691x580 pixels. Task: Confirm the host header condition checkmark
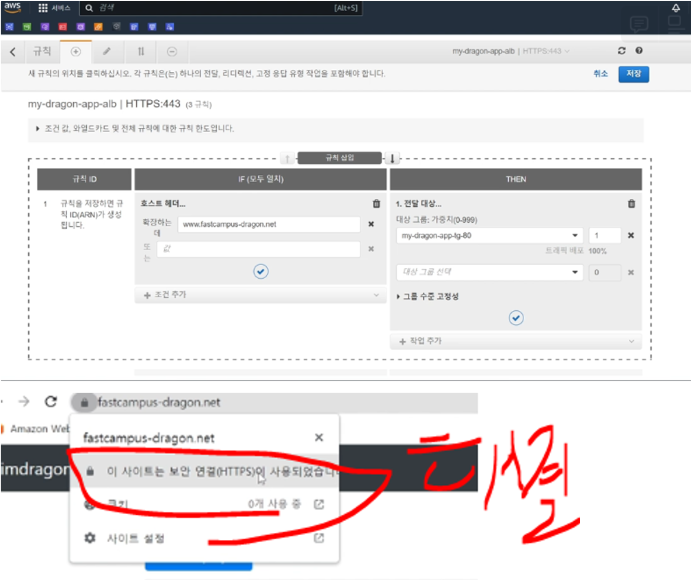pyautogui.click(x=261, y=271)
